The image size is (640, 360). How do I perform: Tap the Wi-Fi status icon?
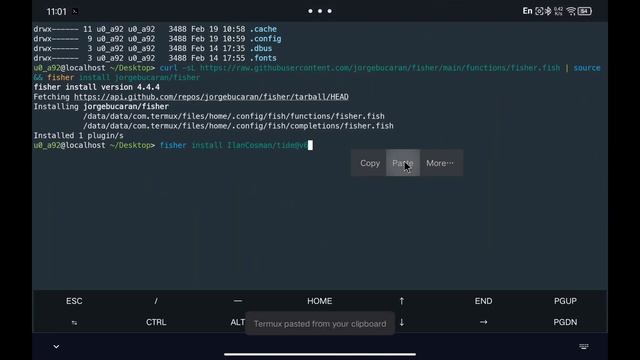tap(571, 11)
